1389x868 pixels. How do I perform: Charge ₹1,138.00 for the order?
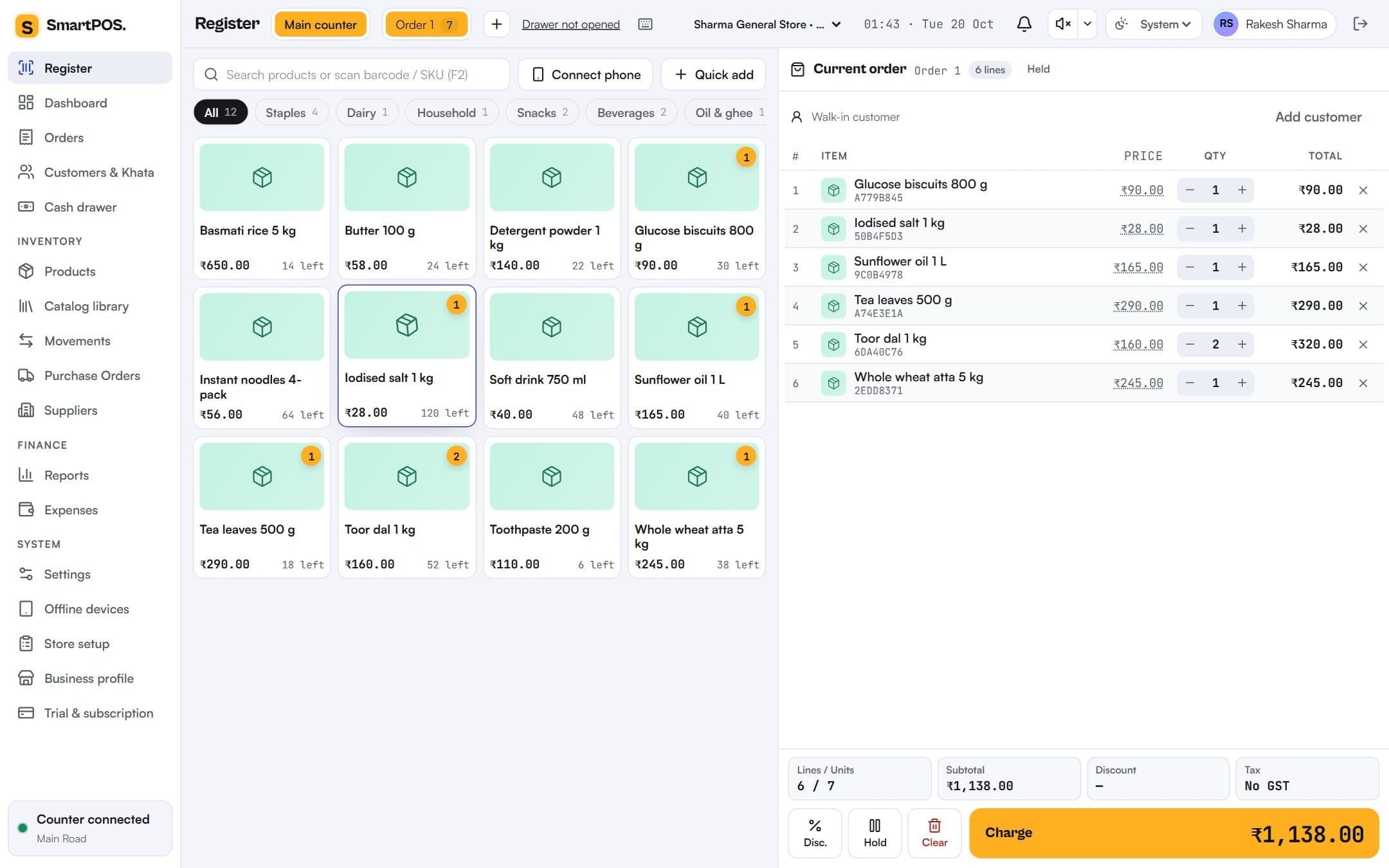tap(1174, 833)
